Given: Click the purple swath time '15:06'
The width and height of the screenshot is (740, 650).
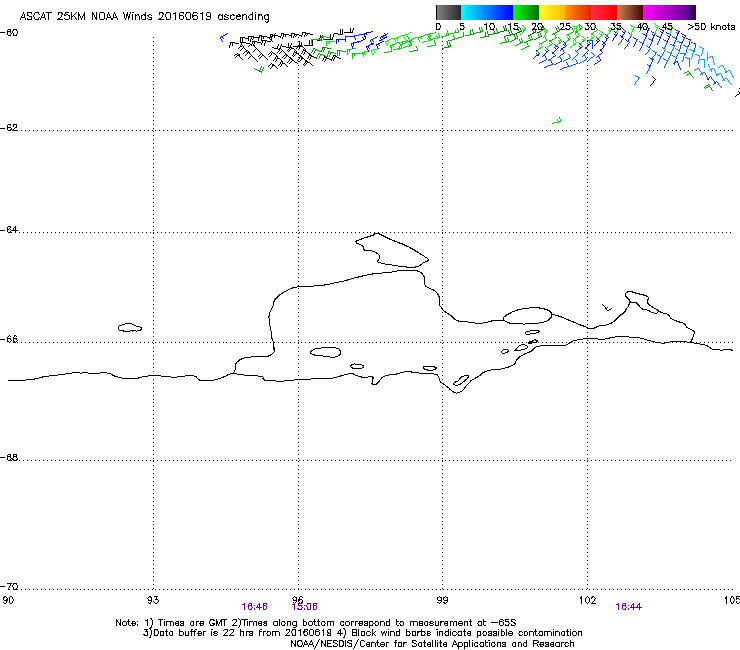Looking at the screenshot, I should pyautogui.click(x=304, y=607).
